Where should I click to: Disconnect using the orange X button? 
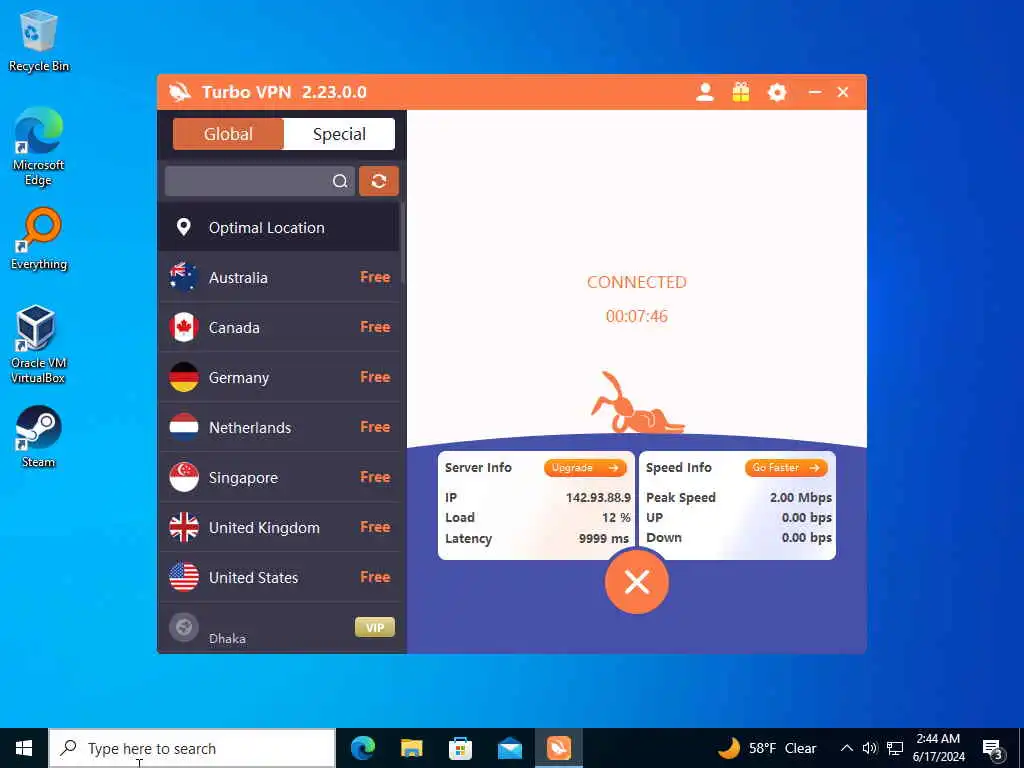[x=637, y=581]
